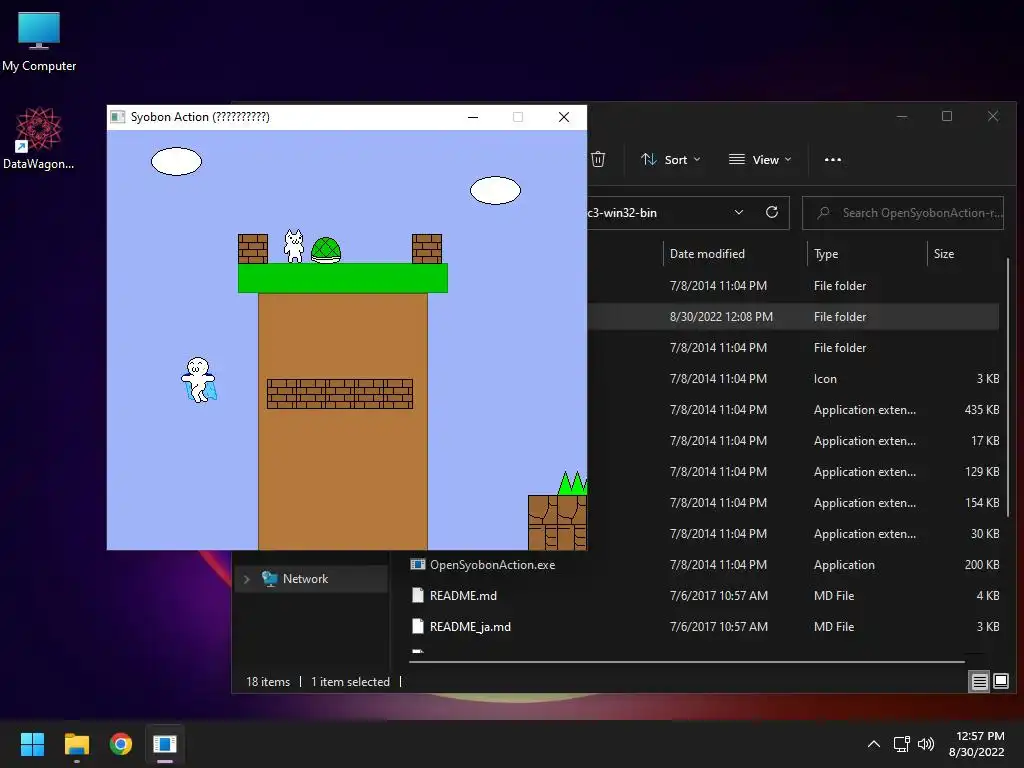Switch to details view layout icon
Screen dimensions: 1024x768
[979, 682]
